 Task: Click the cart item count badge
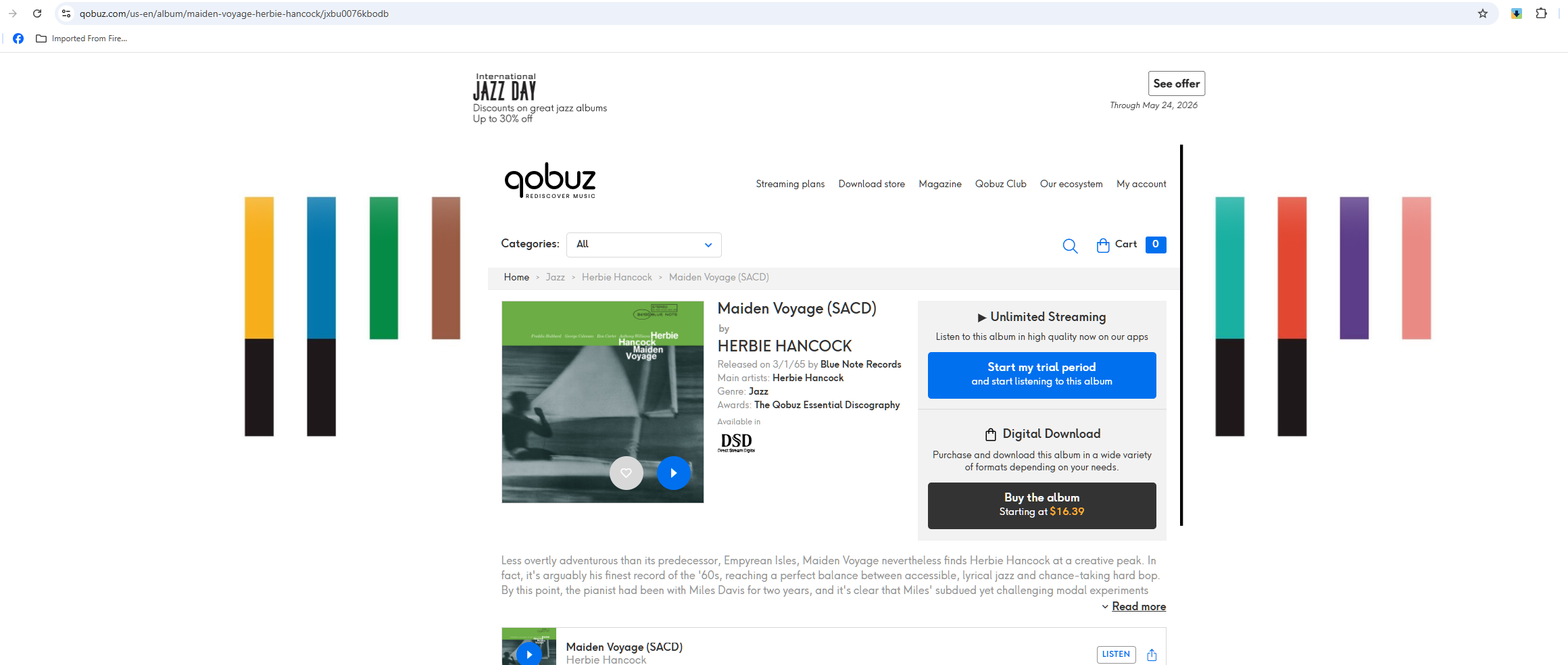click(1156, 245)
